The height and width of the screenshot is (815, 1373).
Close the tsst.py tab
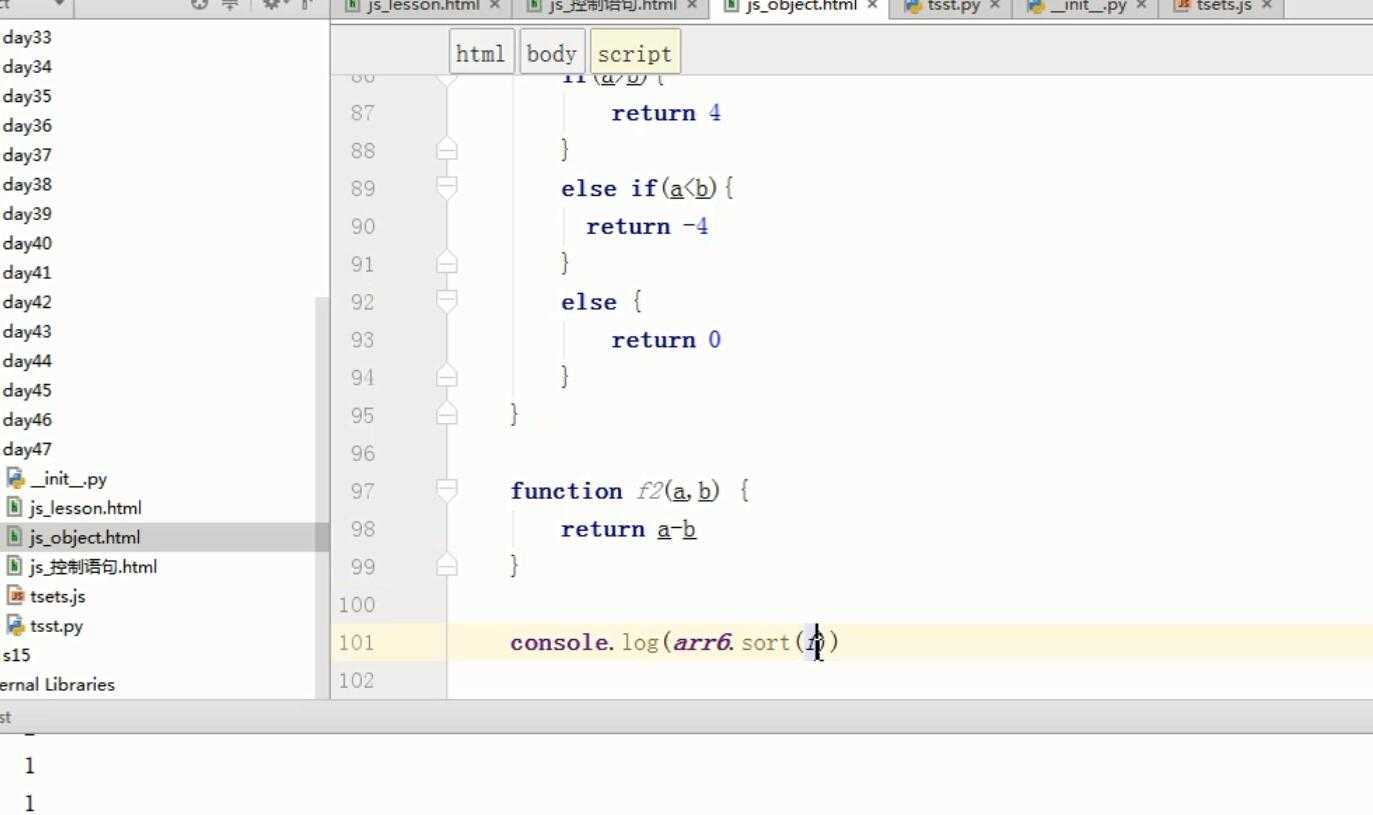(x=994, y=6)
